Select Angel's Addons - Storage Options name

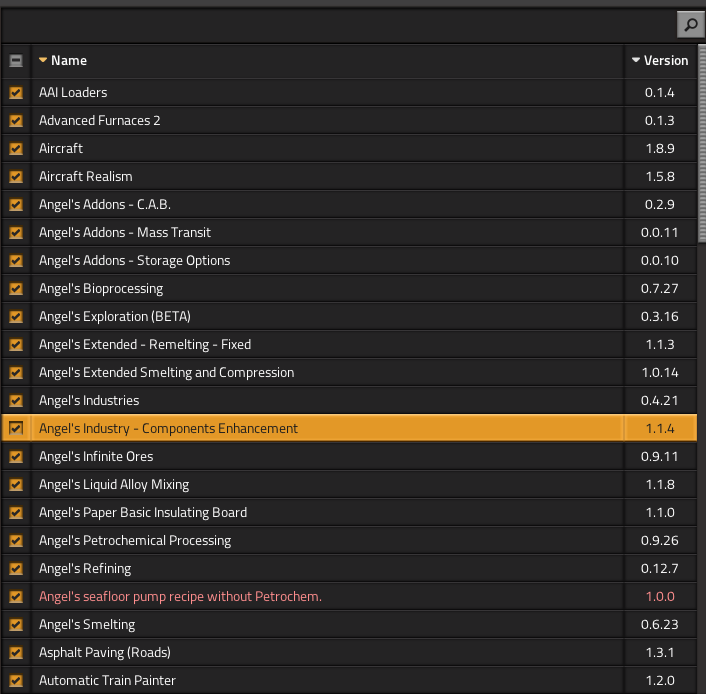coord(134,260)
